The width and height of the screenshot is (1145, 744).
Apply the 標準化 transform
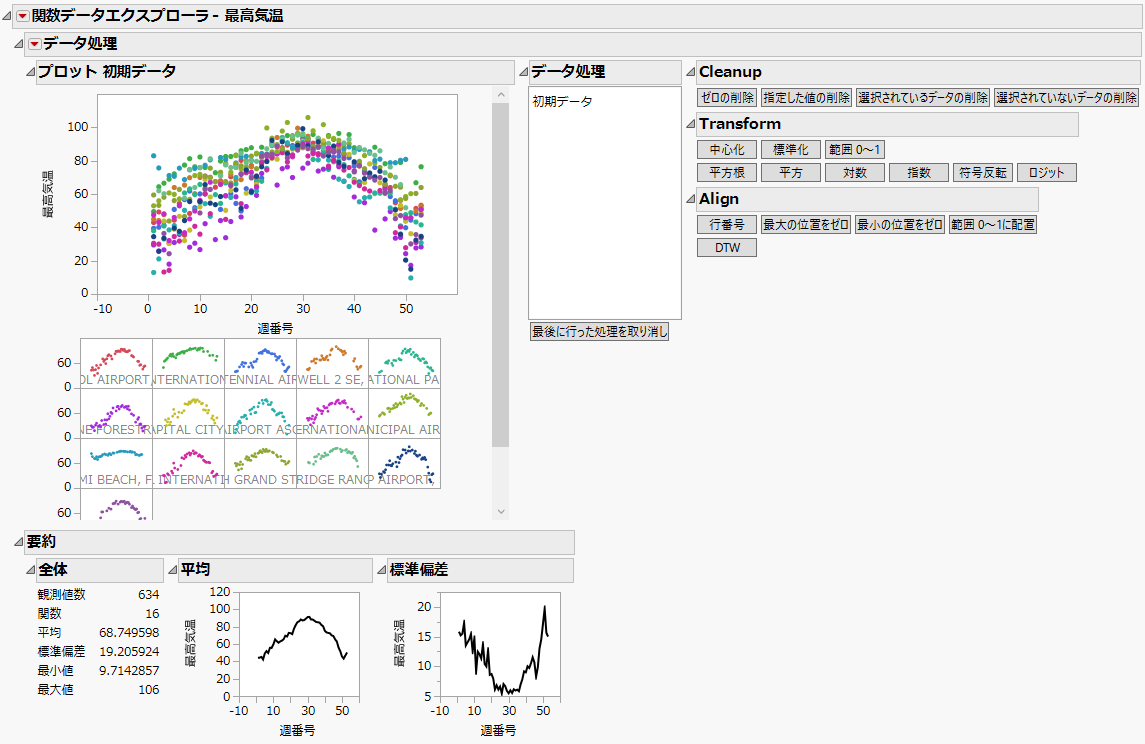click(790, 149)
